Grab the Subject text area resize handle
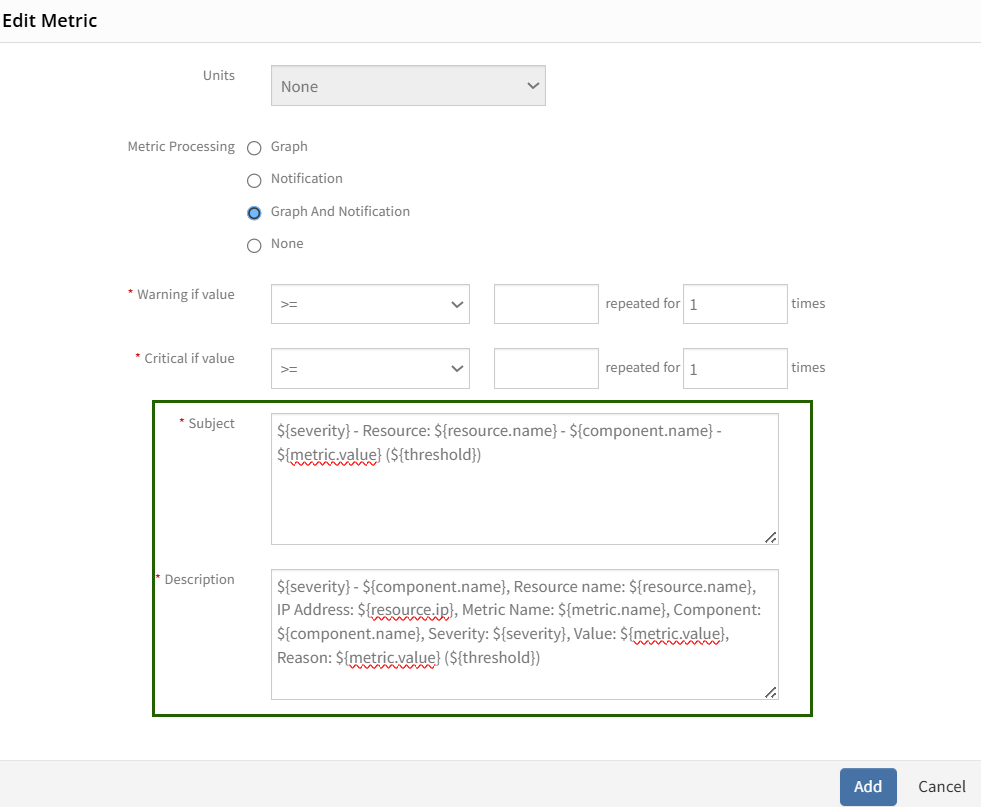The height and width of the screenshot is (807, 981). point(771,537)
